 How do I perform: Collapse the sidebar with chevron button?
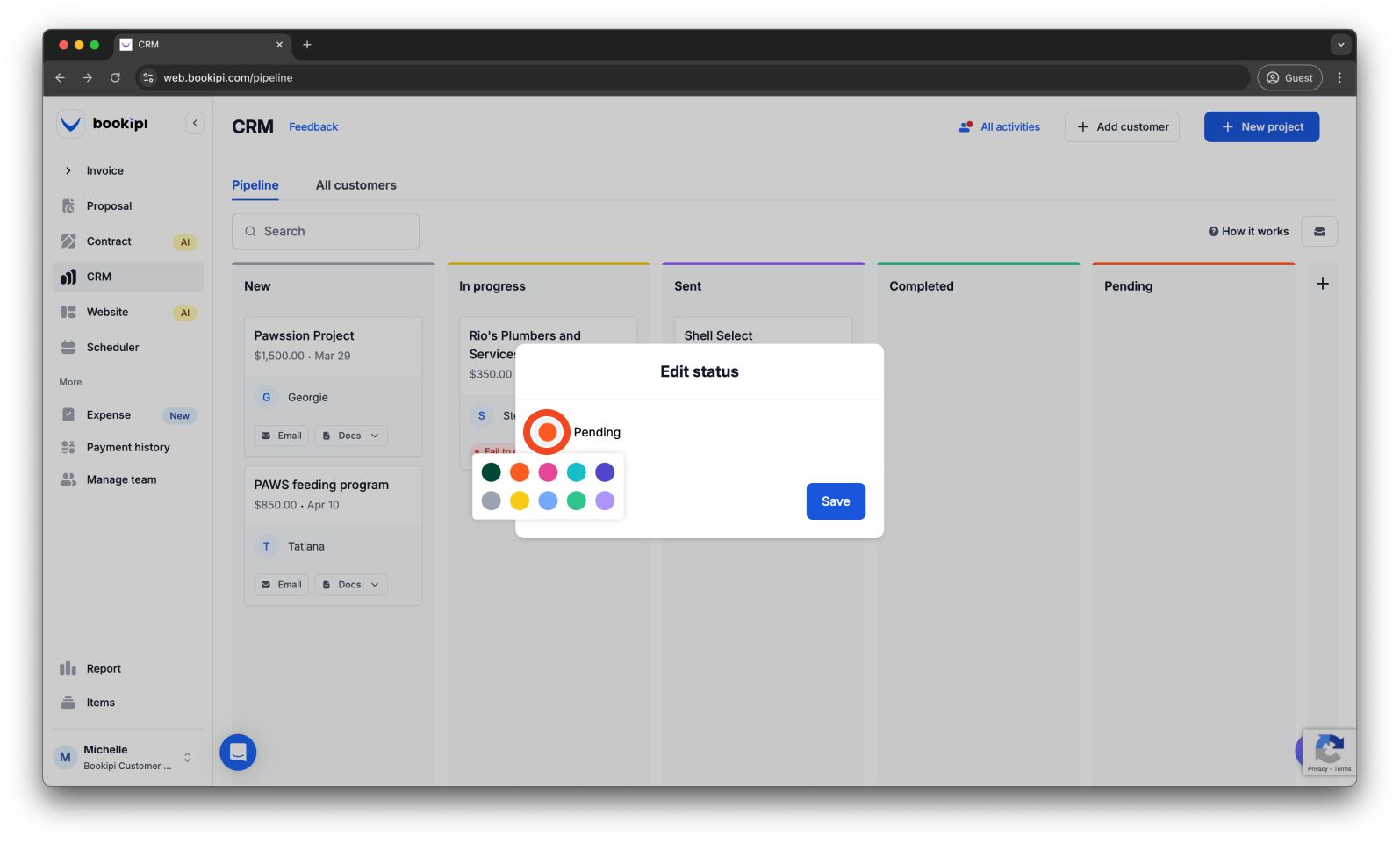[195, 124]
